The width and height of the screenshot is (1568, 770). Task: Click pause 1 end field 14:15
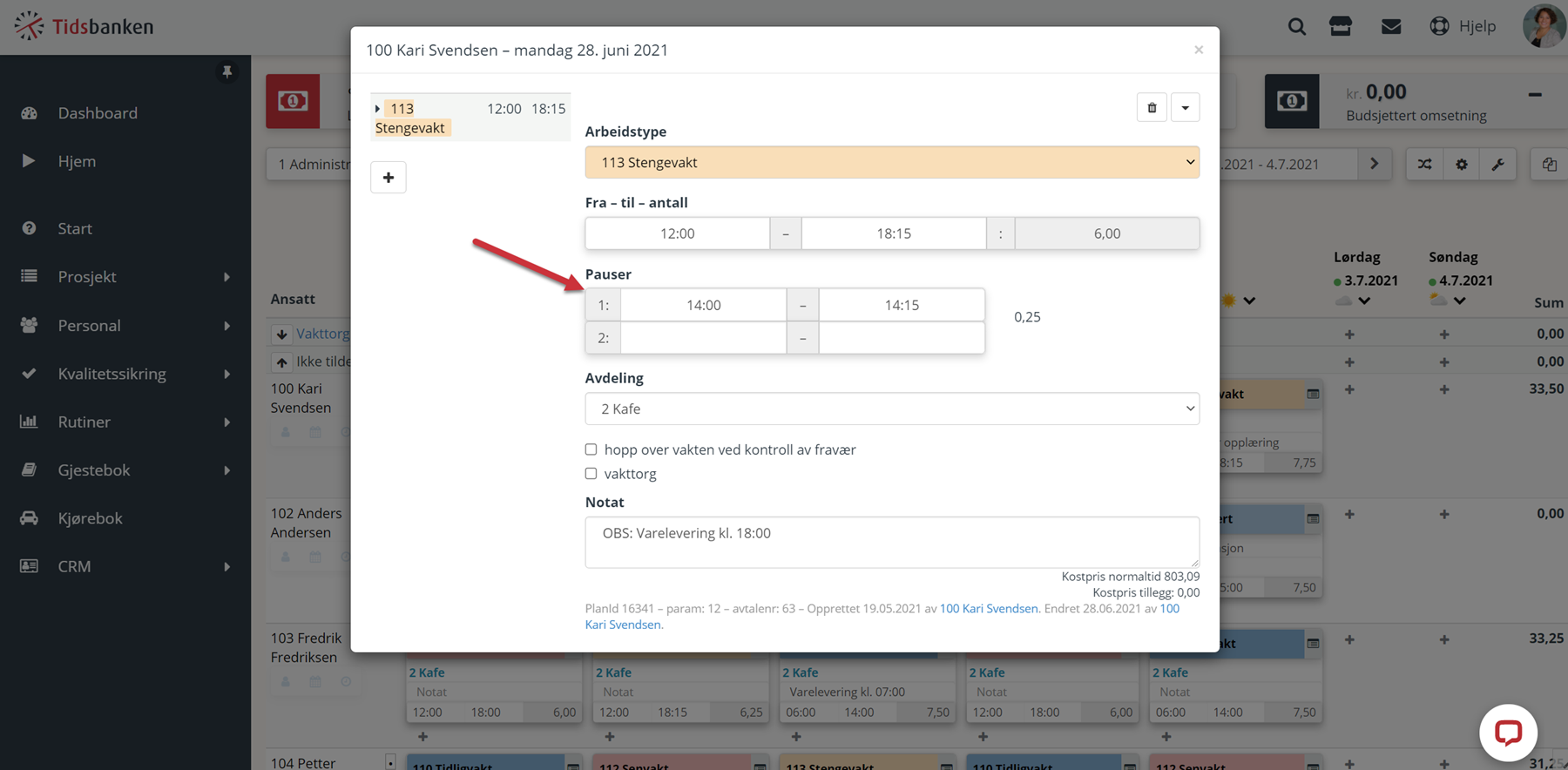pyautogui.click(x=902, y=305)
